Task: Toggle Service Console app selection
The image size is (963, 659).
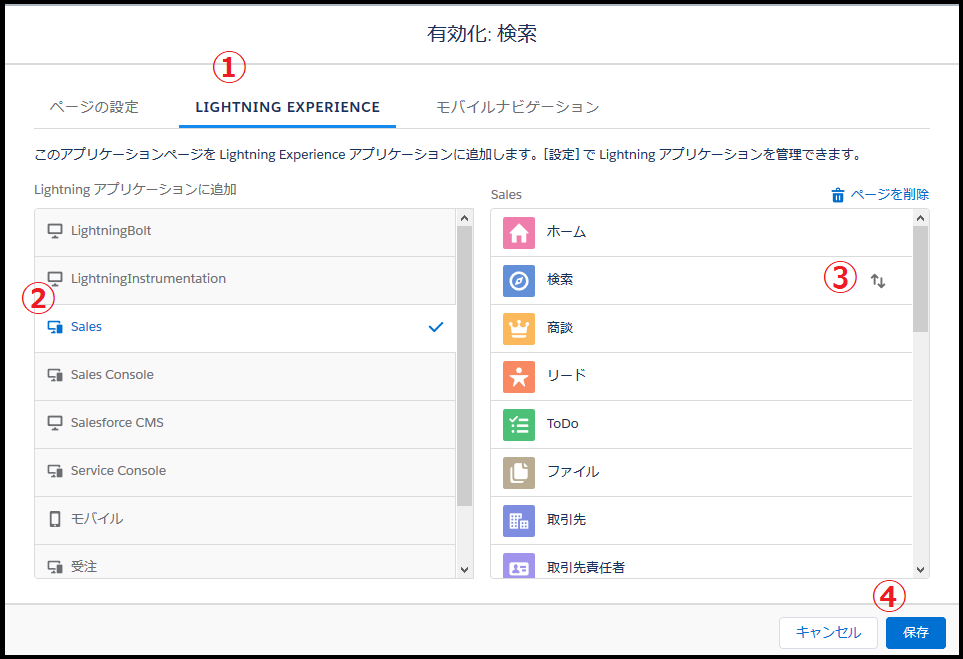Action: click(x=245, y=472)
